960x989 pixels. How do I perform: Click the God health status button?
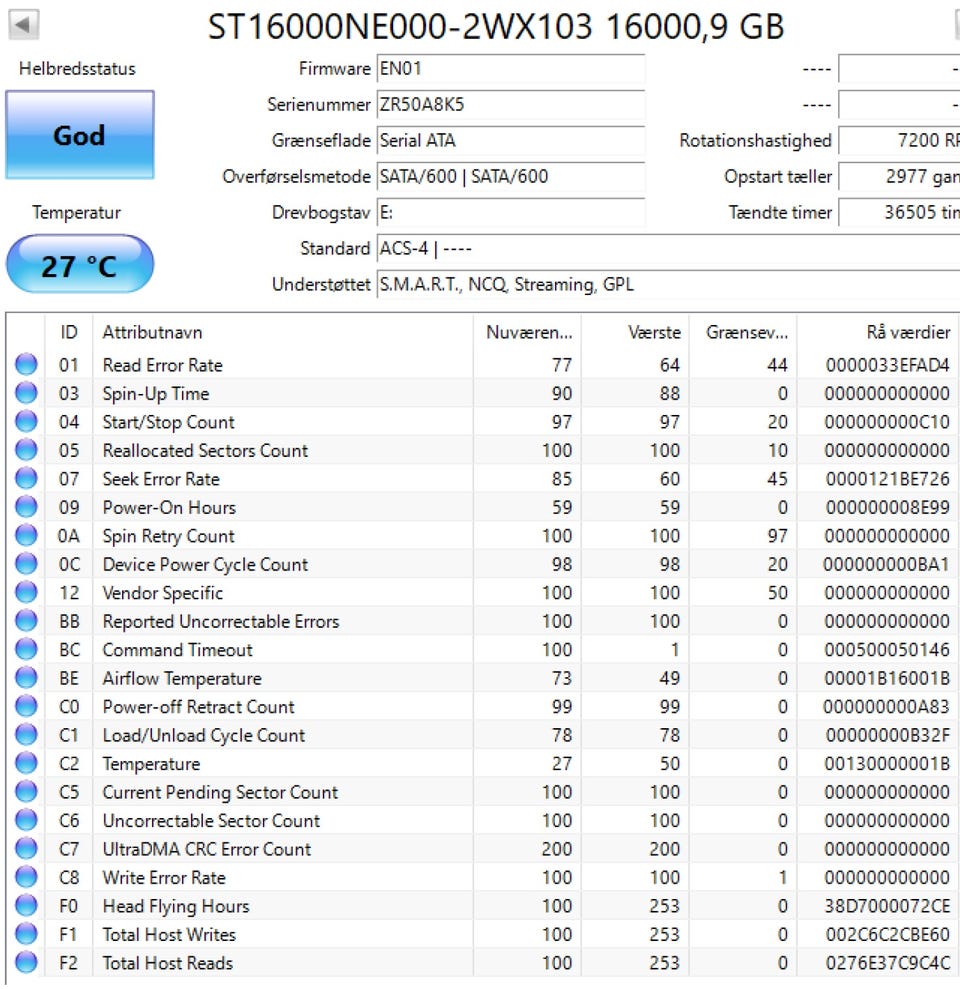click(80, 135)
